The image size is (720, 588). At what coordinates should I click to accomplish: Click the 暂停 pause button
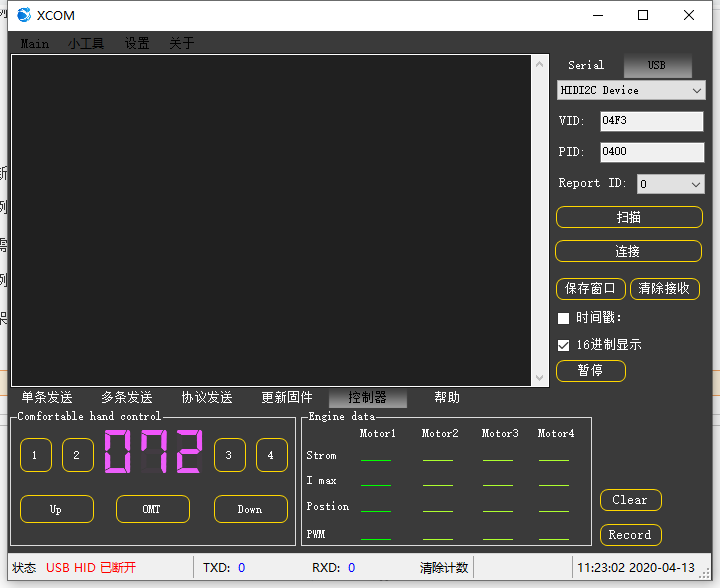[591, 371]
